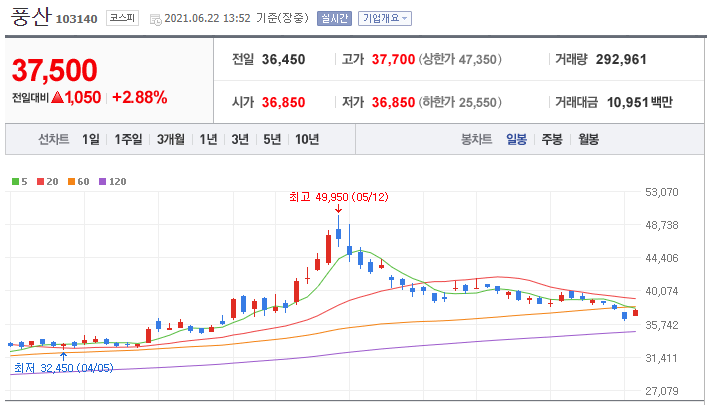The width and height of the screenshot is (707, 405).
Task: Select the 10년 line chart tab
Action: click(307, 139)
